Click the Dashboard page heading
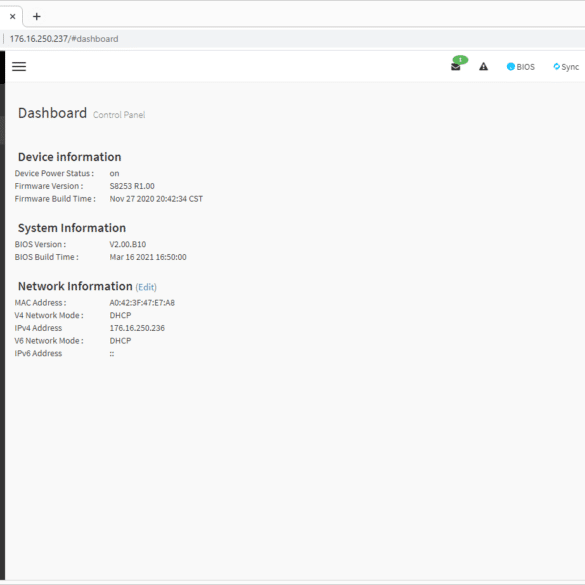The image size is (585, 585). (x=52, y=113)
